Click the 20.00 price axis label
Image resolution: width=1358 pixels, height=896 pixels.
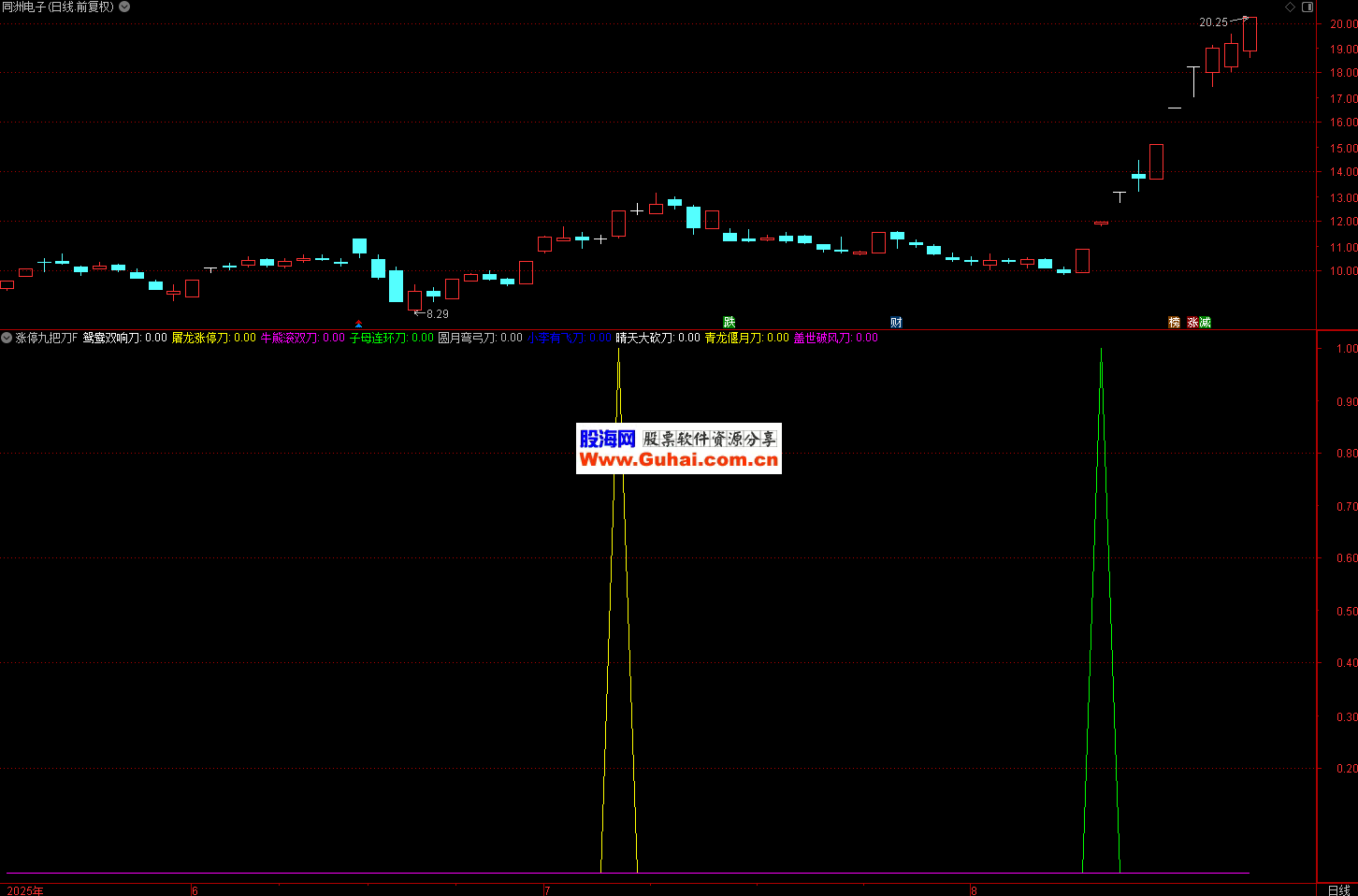pyautogui.click(x=1343, y=24)
